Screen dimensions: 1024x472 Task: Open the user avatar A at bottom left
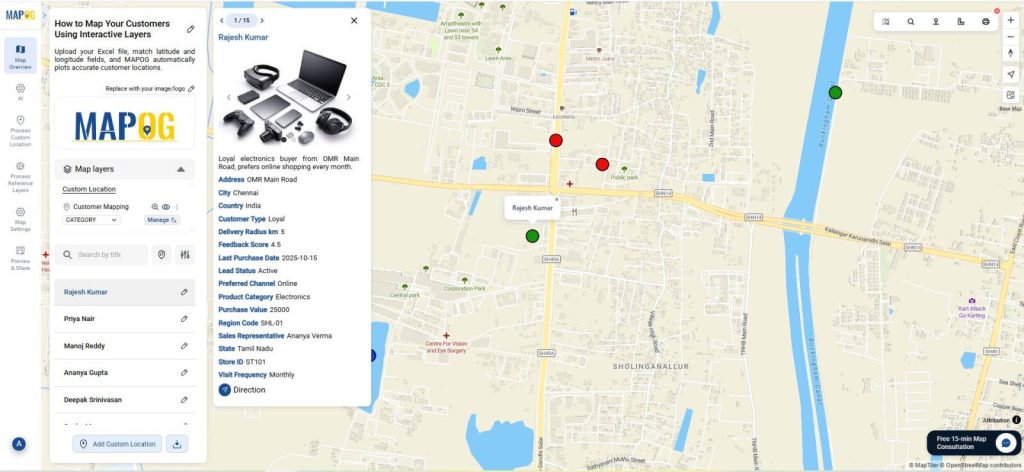(19, 444)
